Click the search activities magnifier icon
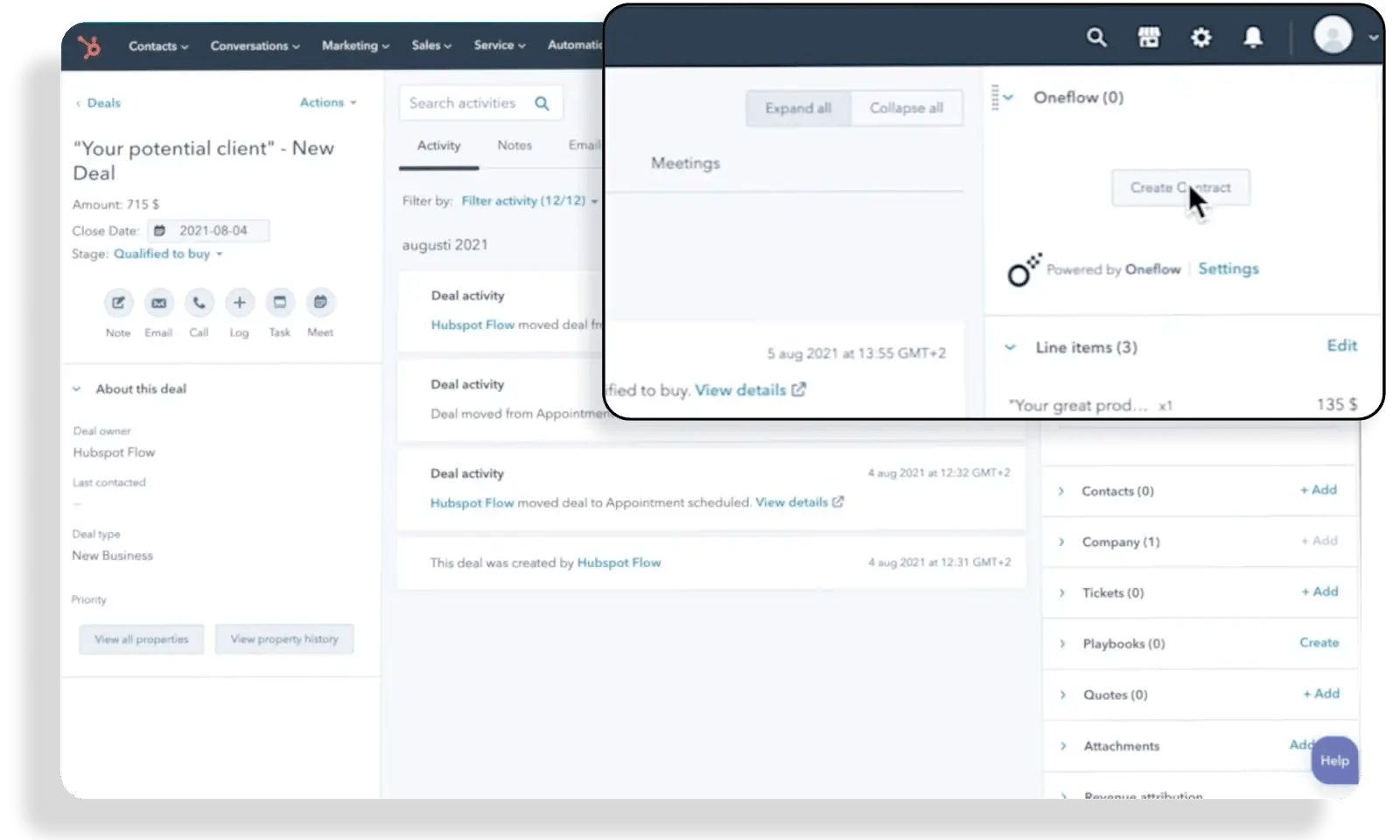Screen dimensions: 1400x840 tap(542, 103)
